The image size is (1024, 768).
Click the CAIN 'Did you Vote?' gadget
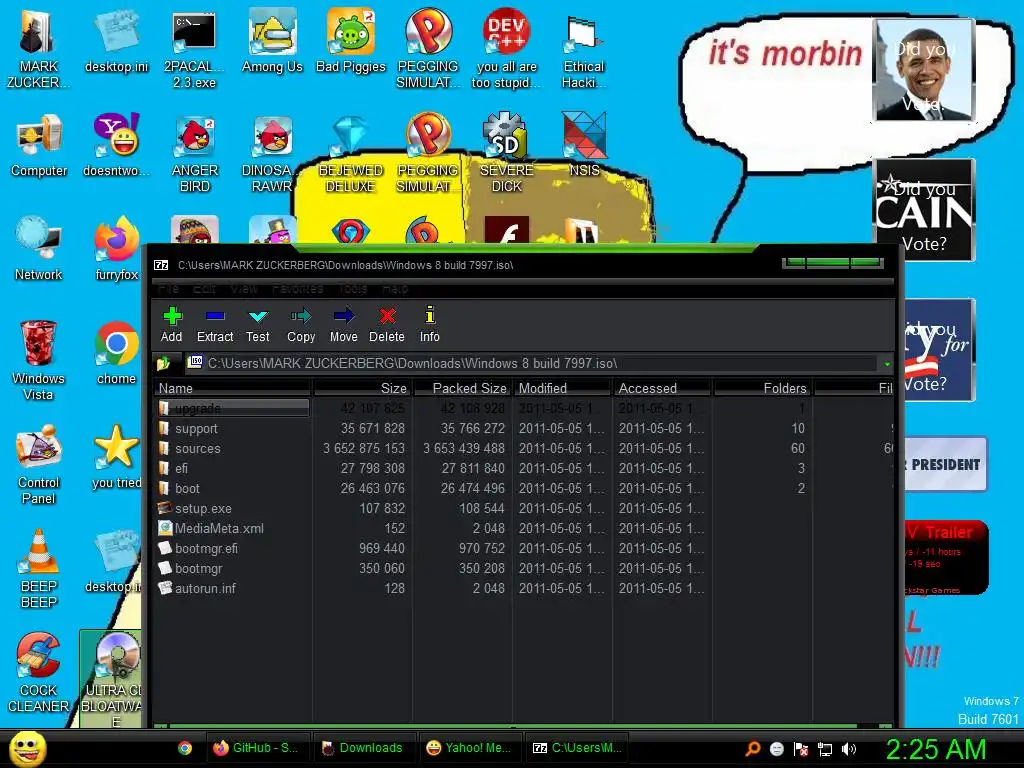pyautogui.click(x=923, y=210)
